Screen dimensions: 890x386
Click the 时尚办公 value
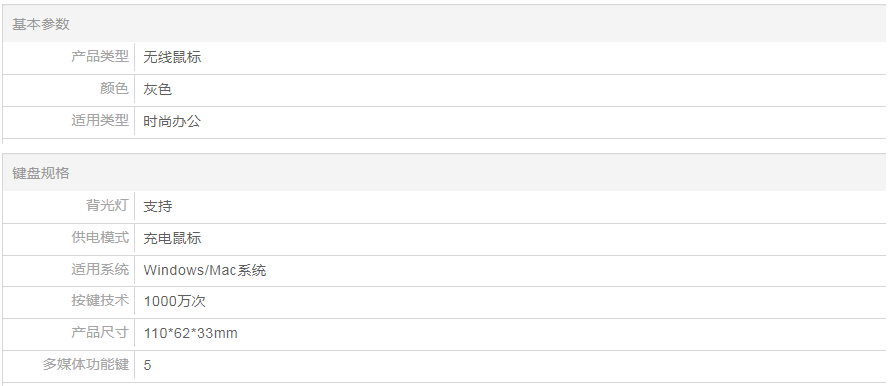tap(172, 121)
